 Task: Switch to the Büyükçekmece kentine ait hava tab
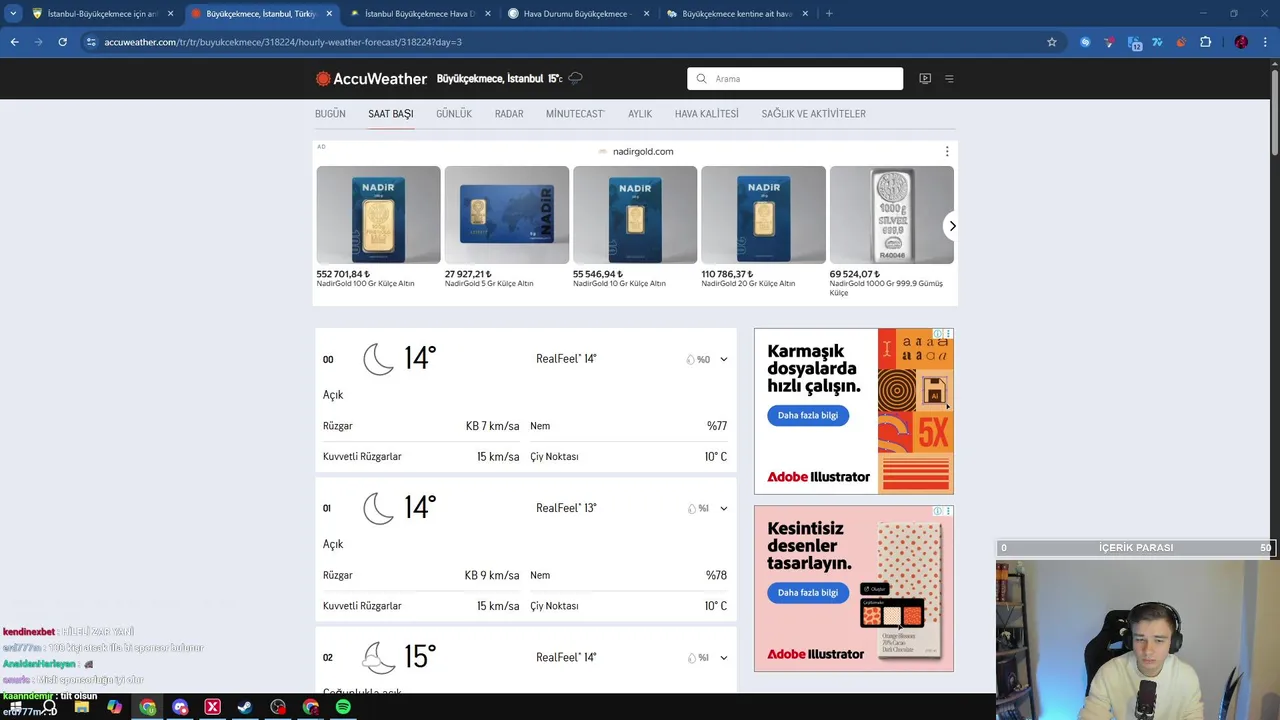(x=737, y=14)
